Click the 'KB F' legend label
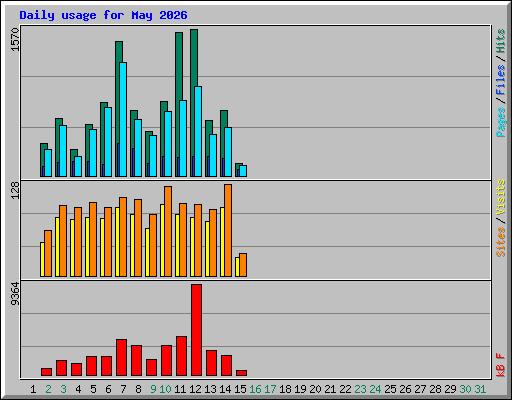 pyautogui.click(x=500, y=365)
